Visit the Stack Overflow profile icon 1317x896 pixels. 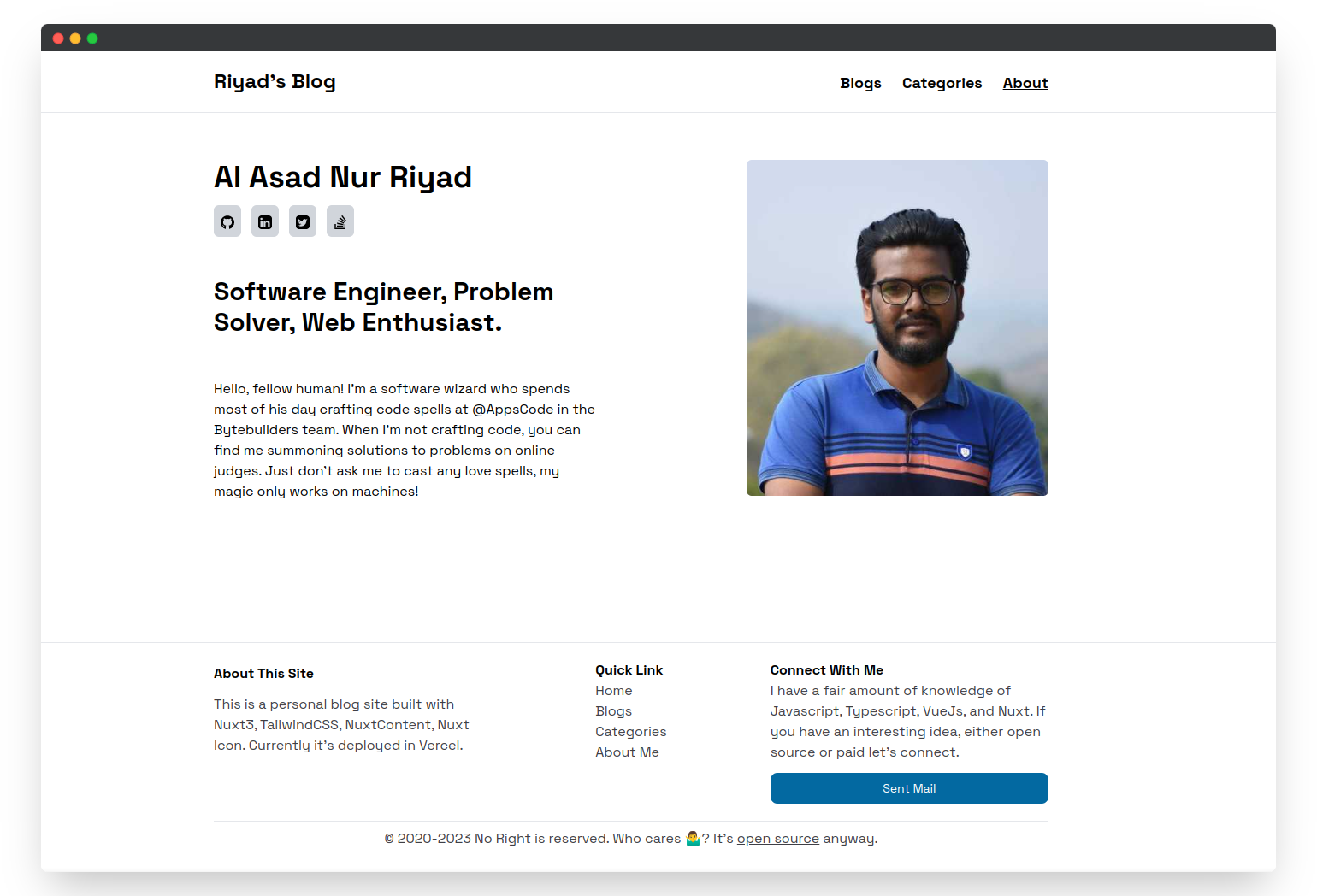340,221
